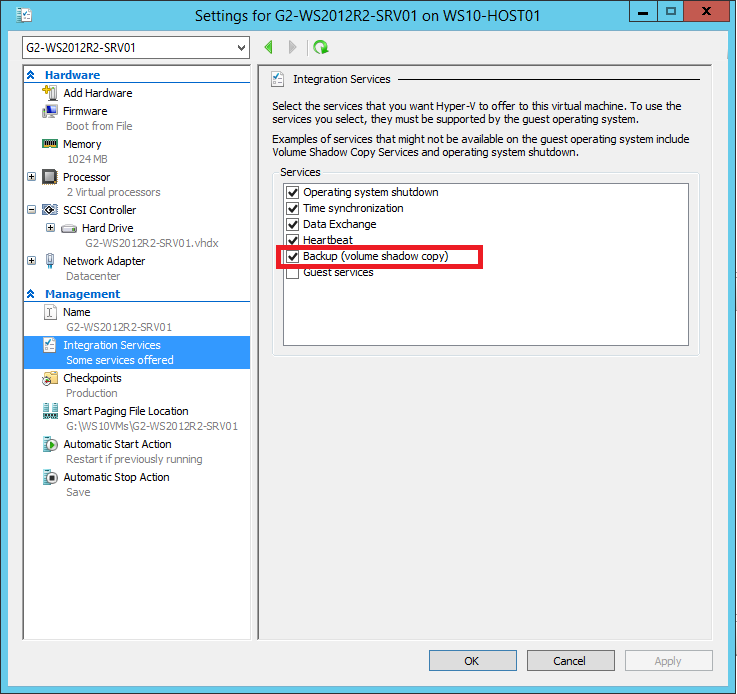Click the SCSI Controller icon

coord(50,210)
